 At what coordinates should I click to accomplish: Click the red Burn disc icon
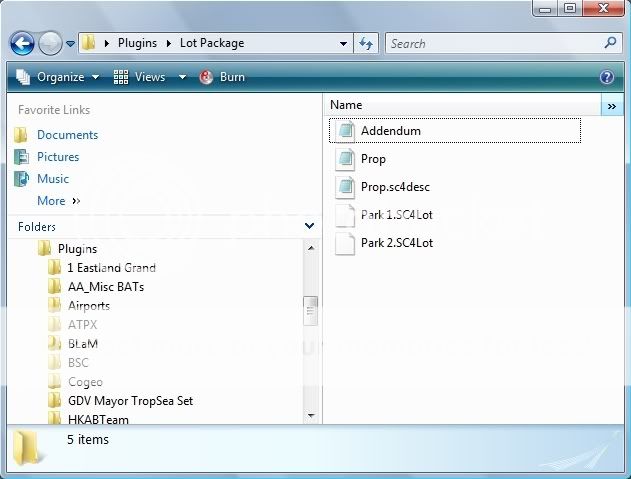point(206,77)
